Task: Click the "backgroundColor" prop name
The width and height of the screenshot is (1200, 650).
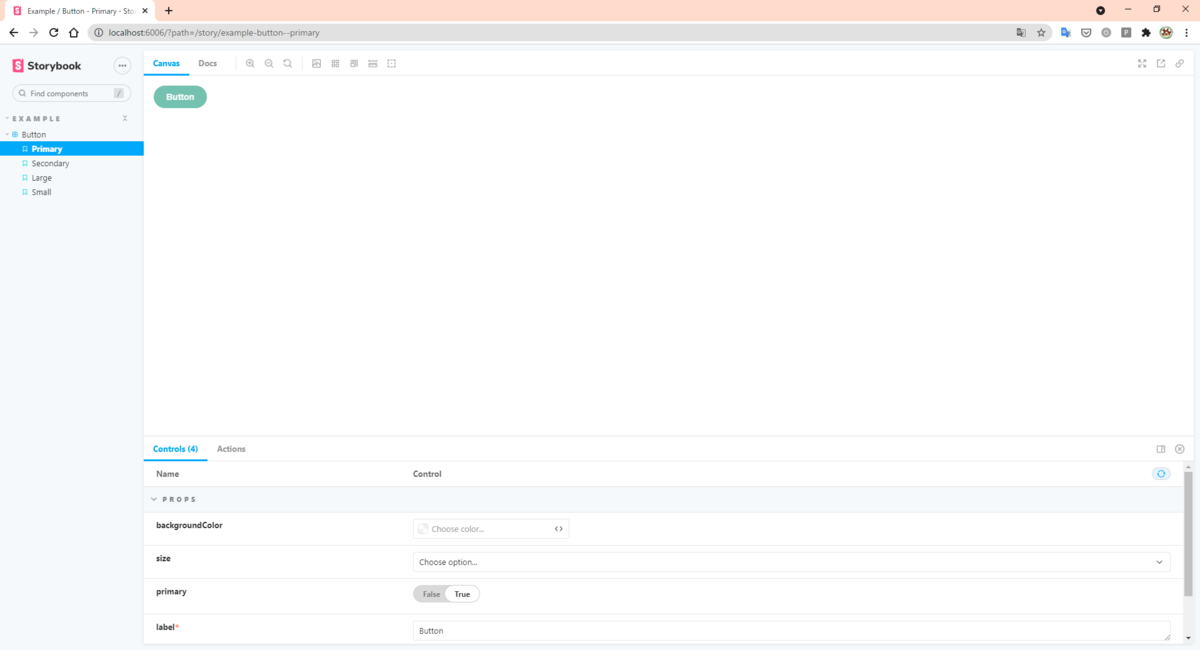Action: [189, 525]
